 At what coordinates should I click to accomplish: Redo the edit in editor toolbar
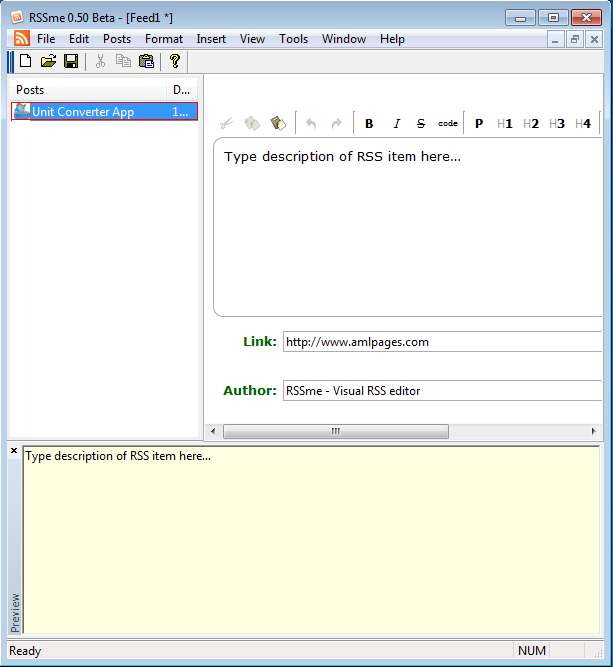[x=336, y=123]
